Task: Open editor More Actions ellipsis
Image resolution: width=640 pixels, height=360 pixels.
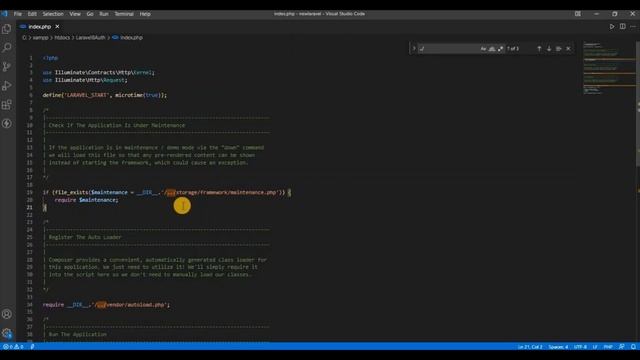Action: click(633, 27)
